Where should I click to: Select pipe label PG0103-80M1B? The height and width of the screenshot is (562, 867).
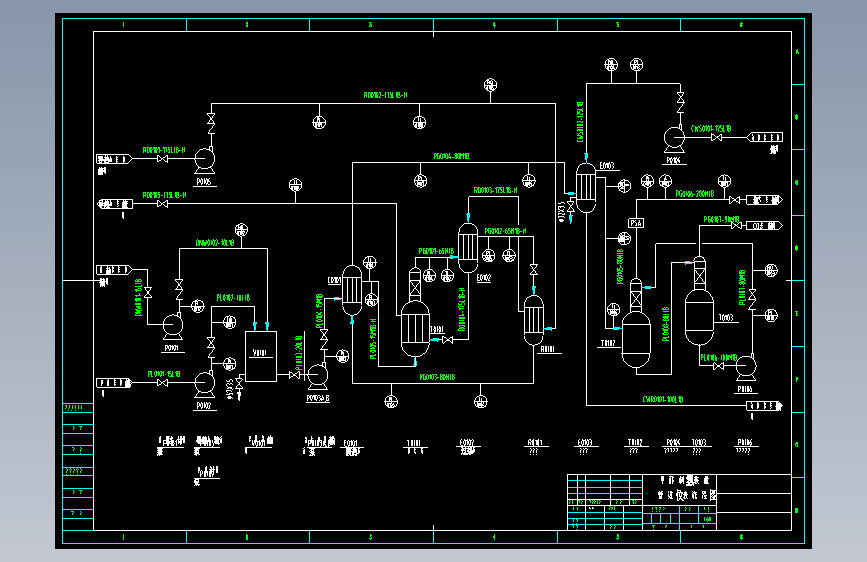(x=437, y=377)
